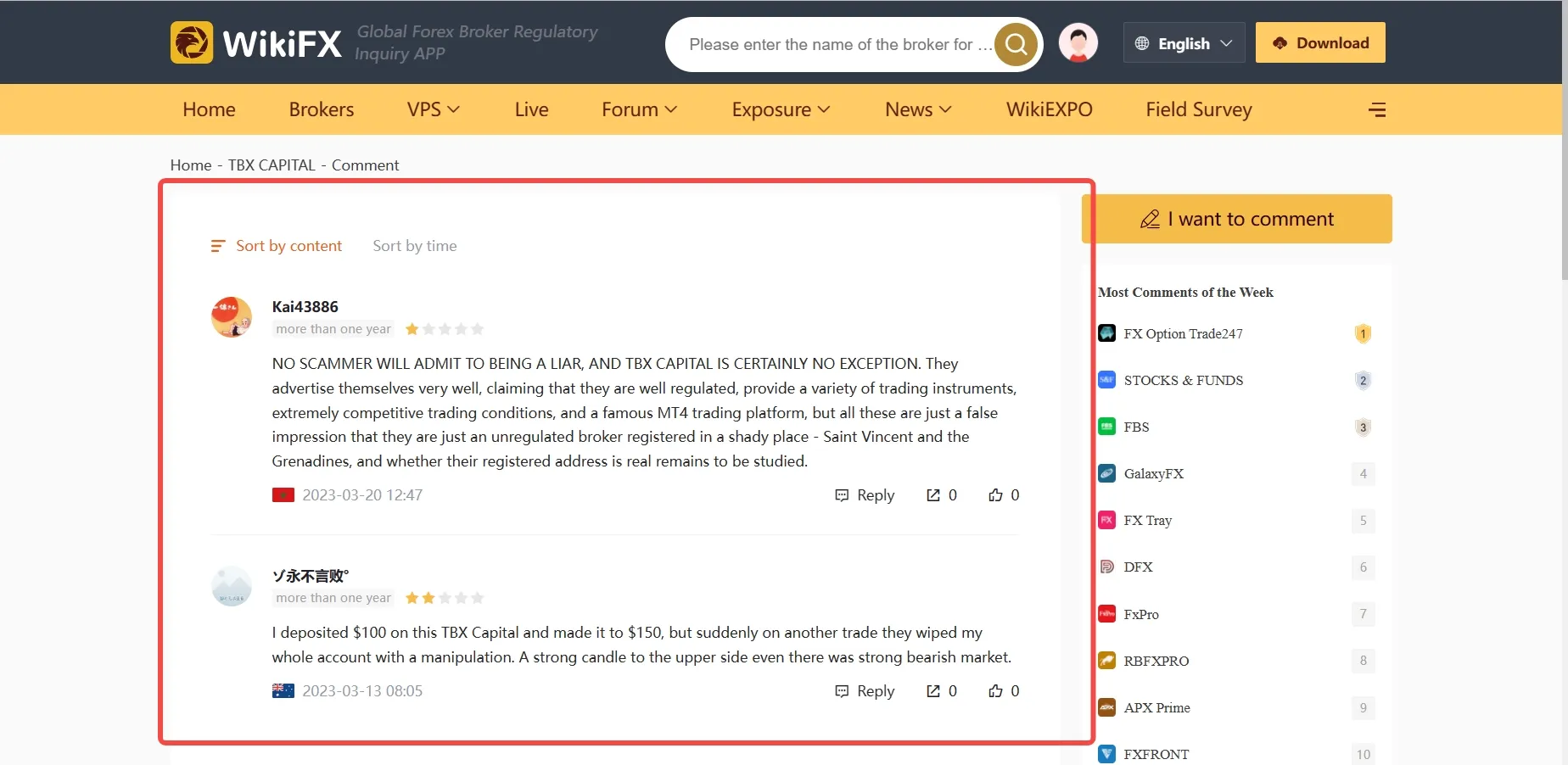This screenshot has height=765, width=1568.
Task: Open the APX Prime link
Action: pos(1157,707)
